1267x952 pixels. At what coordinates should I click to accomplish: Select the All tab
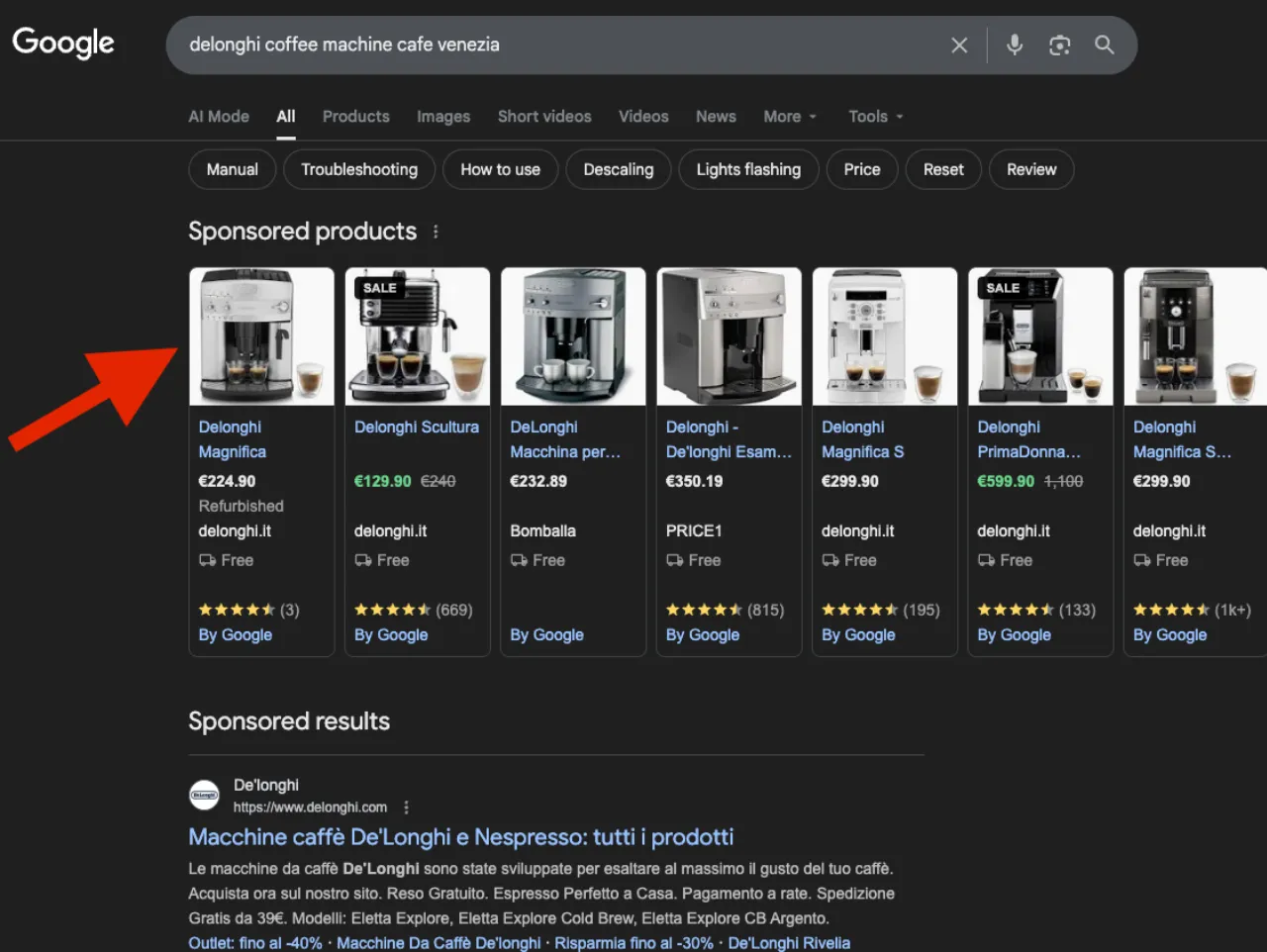[286, 117]
